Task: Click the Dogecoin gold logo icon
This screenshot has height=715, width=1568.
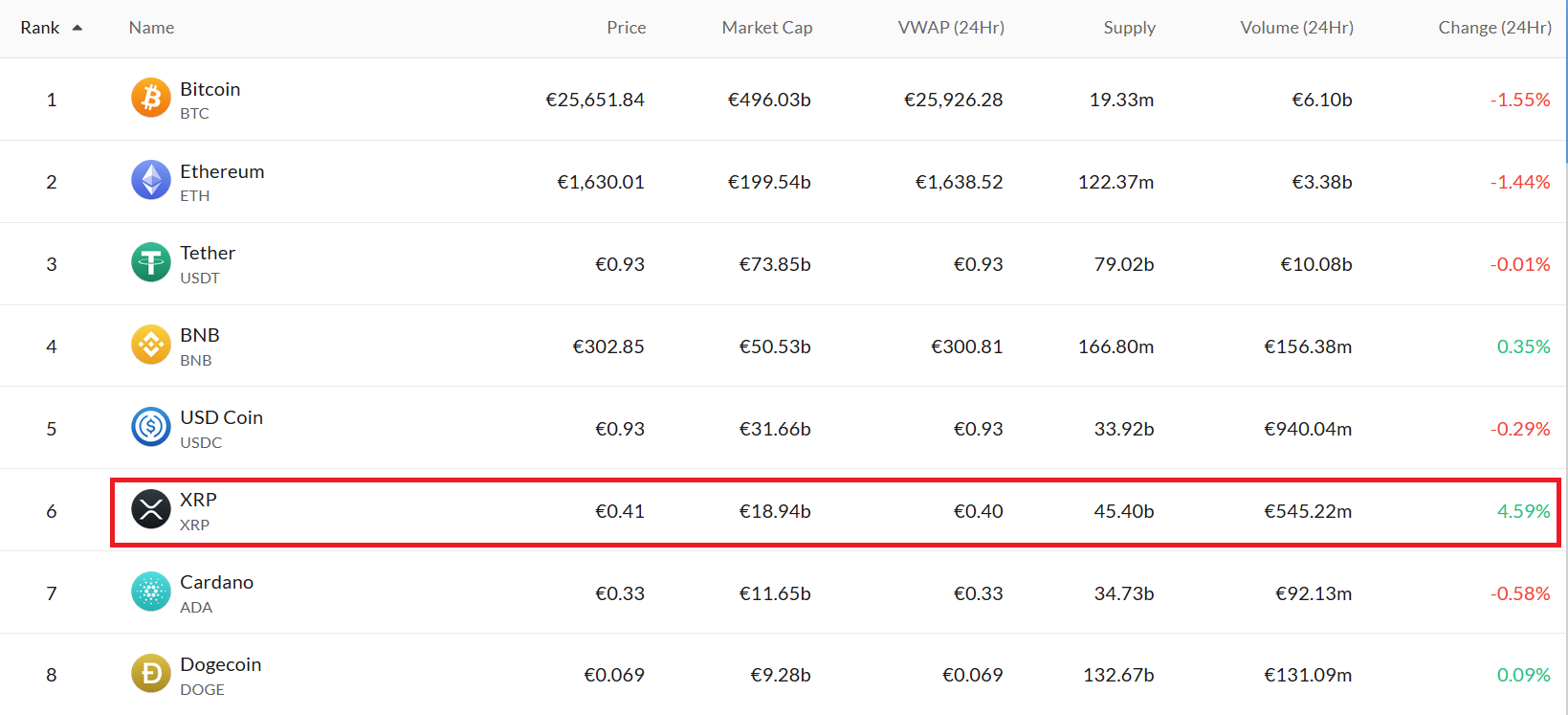Action: [x=150, y=675]
